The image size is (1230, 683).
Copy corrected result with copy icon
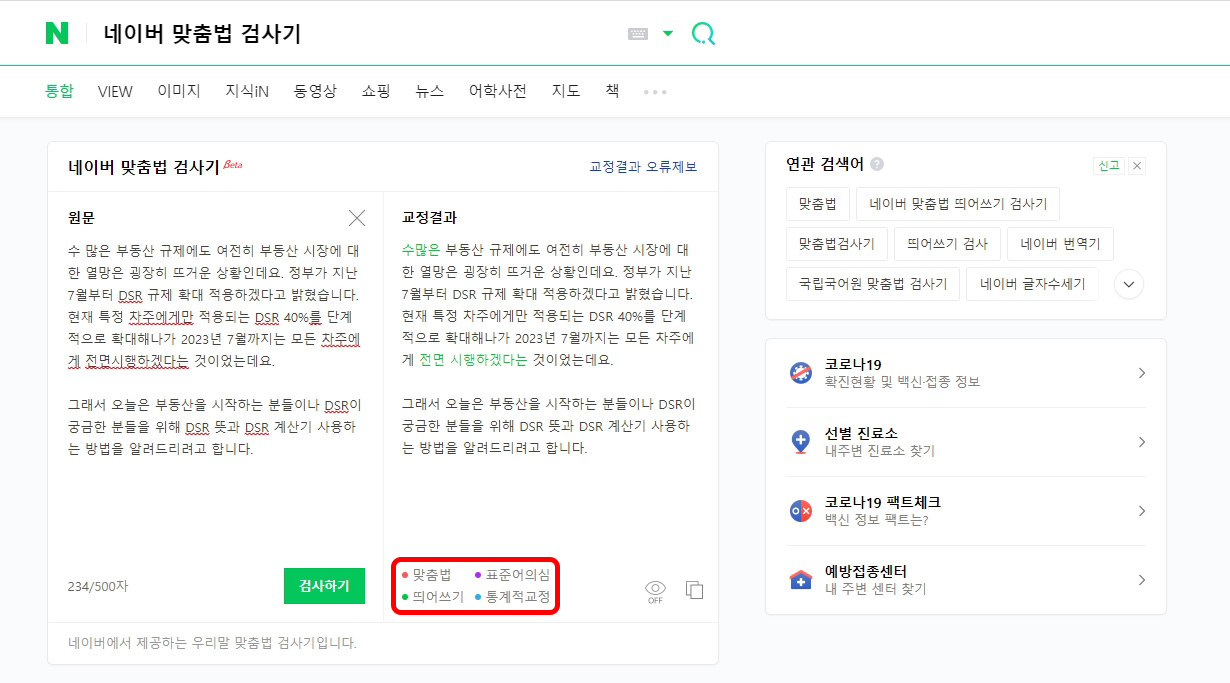point(695,590)
